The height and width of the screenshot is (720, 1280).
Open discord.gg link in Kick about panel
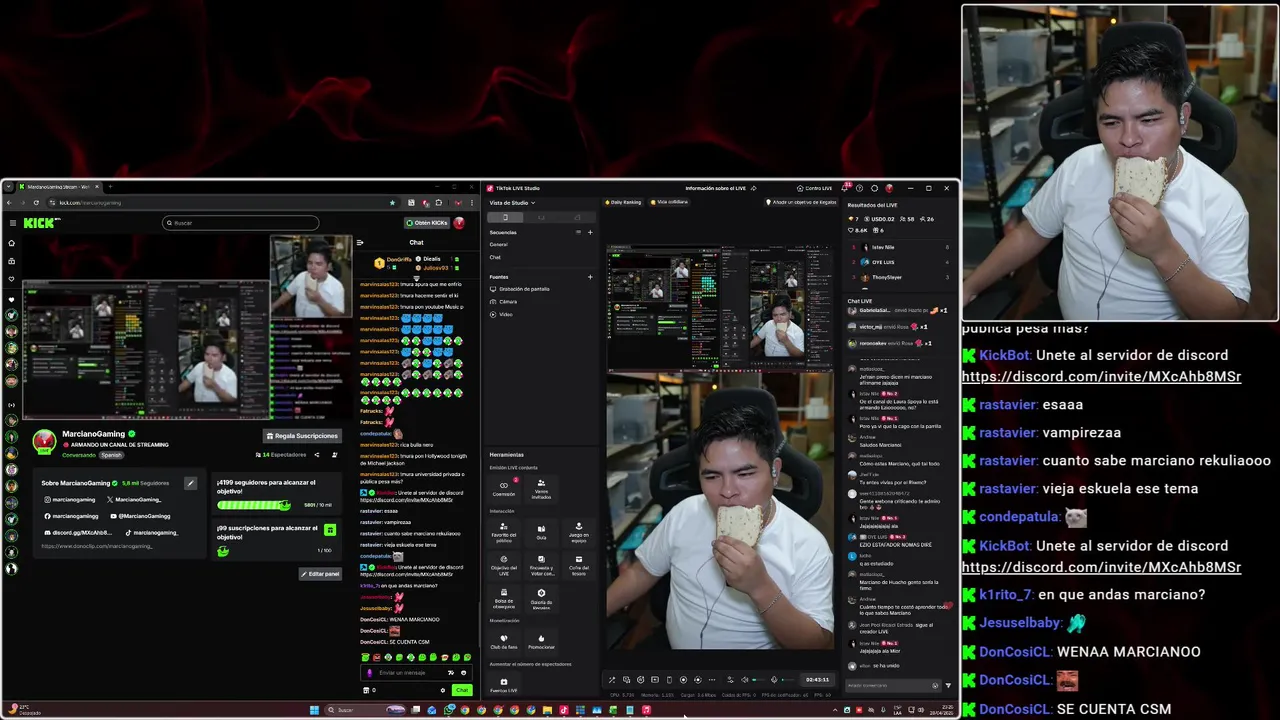tap(76, 532)
